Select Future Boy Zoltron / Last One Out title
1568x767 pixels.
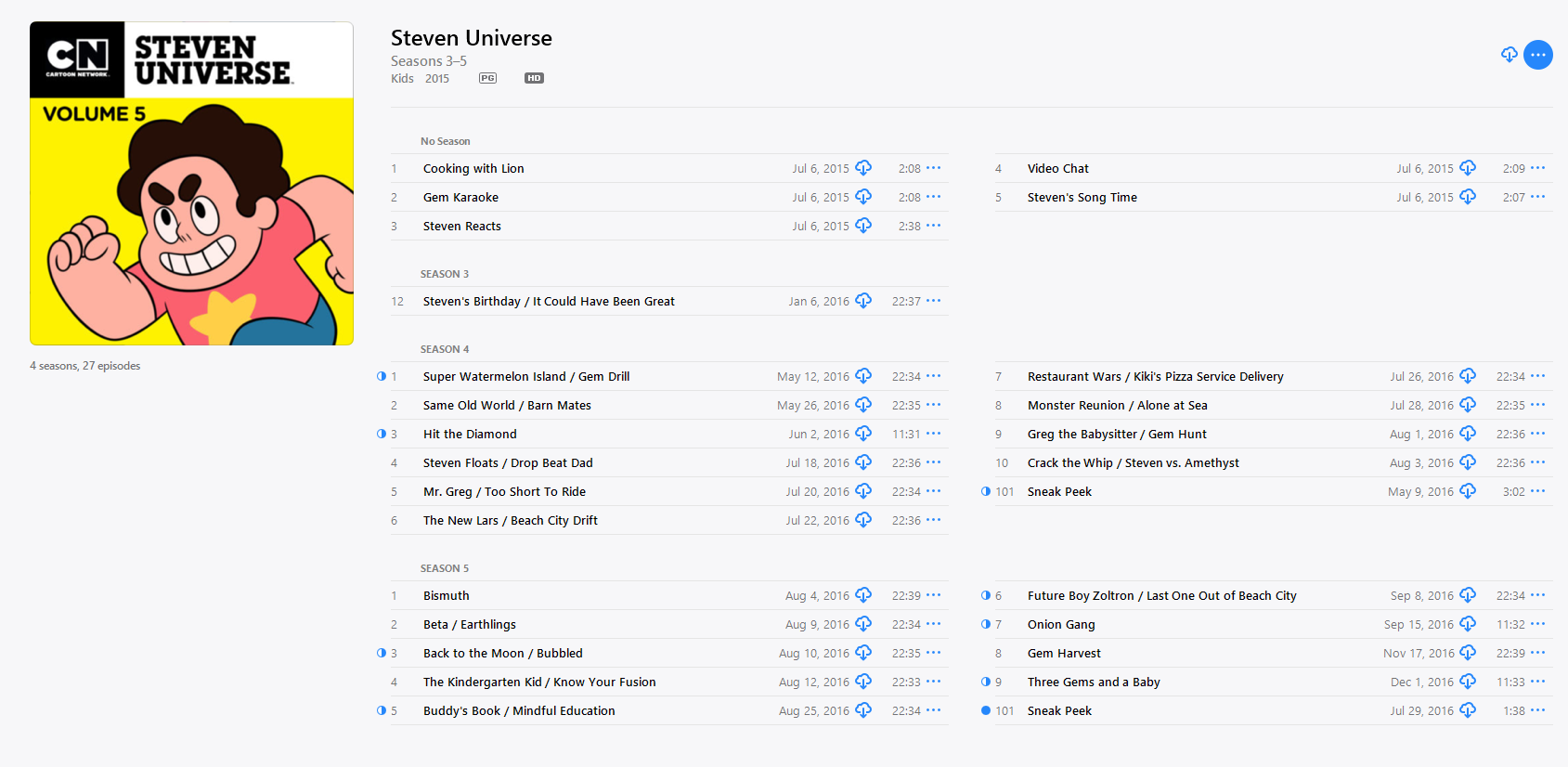click(1162, 595)
